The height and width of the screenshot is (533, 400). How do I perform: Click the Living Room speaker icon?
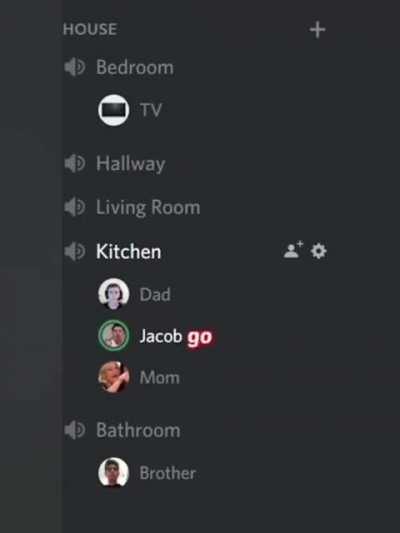coord(74,207)
